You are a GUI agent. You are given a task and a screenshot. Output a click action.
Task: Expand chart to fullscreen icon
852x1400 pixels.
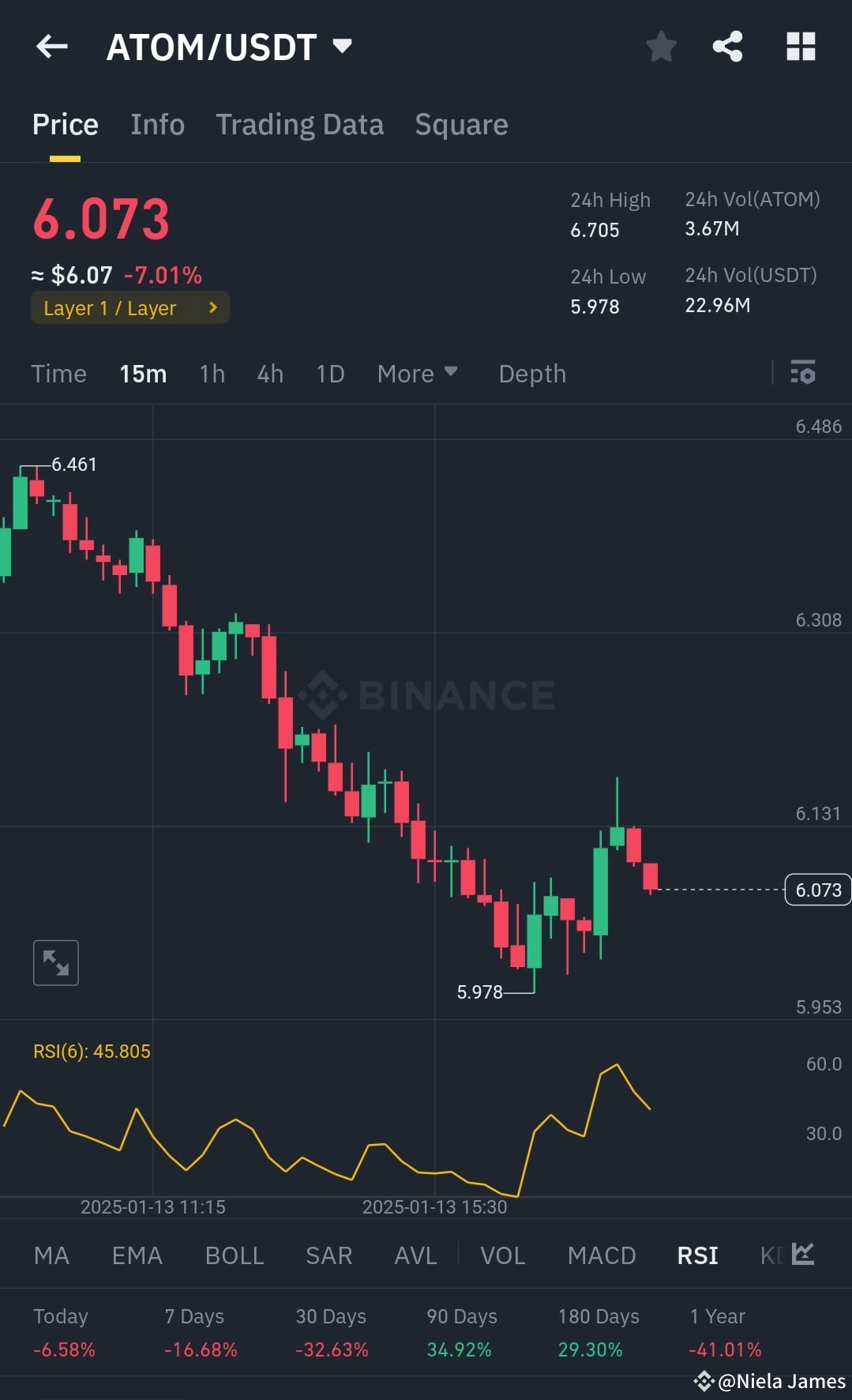[x=56, y=962]
